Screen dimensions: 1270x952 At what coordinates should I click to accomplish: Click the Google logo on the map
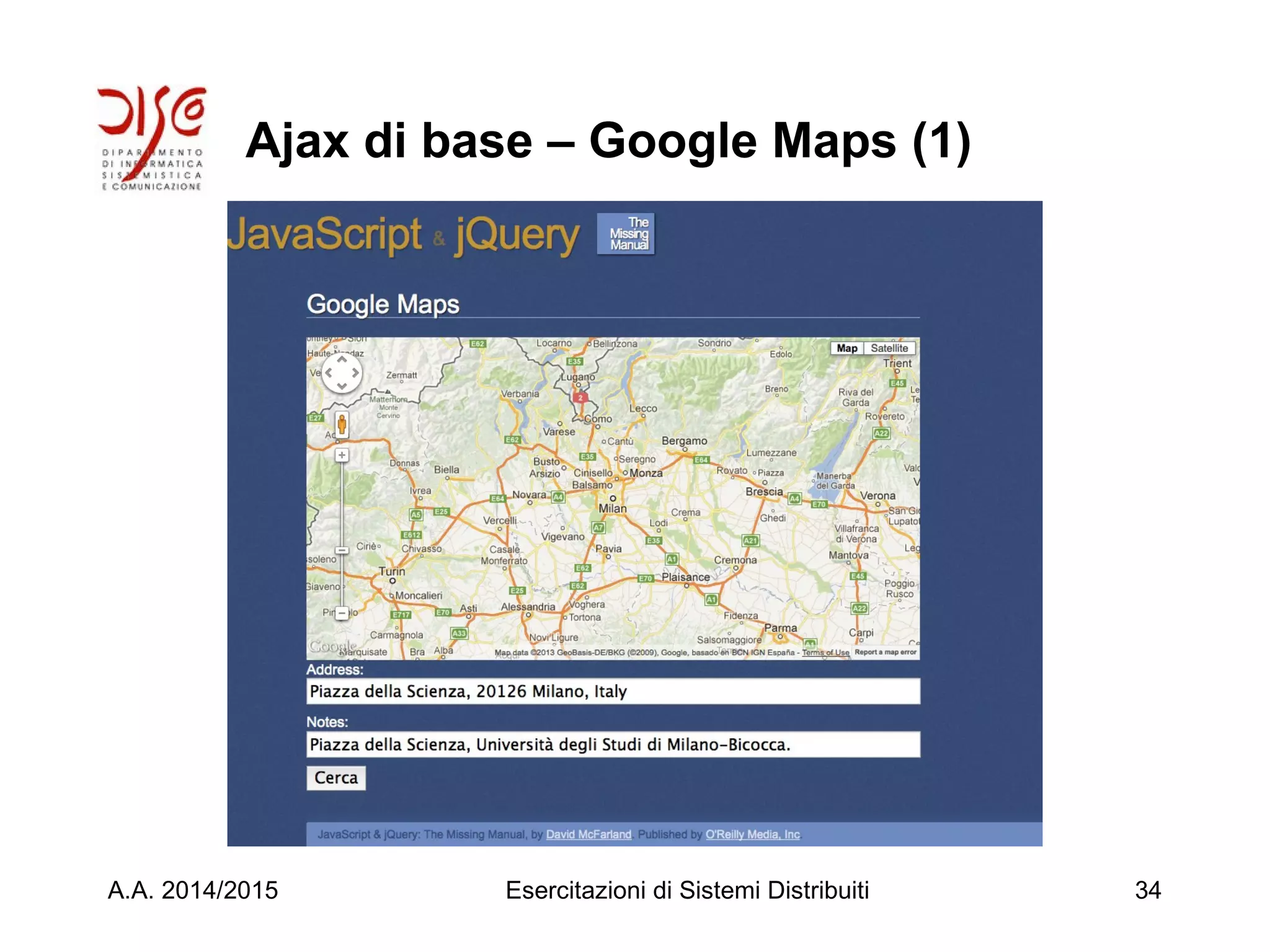pos(332,646)
